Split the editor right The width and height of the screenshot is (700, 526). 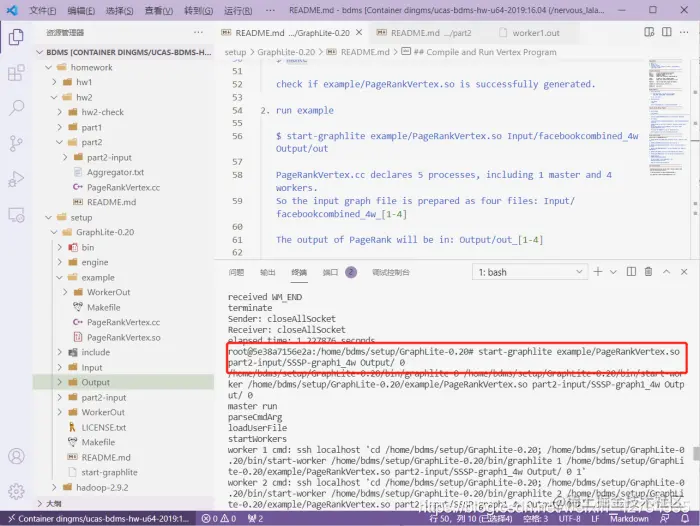(667, 32)
